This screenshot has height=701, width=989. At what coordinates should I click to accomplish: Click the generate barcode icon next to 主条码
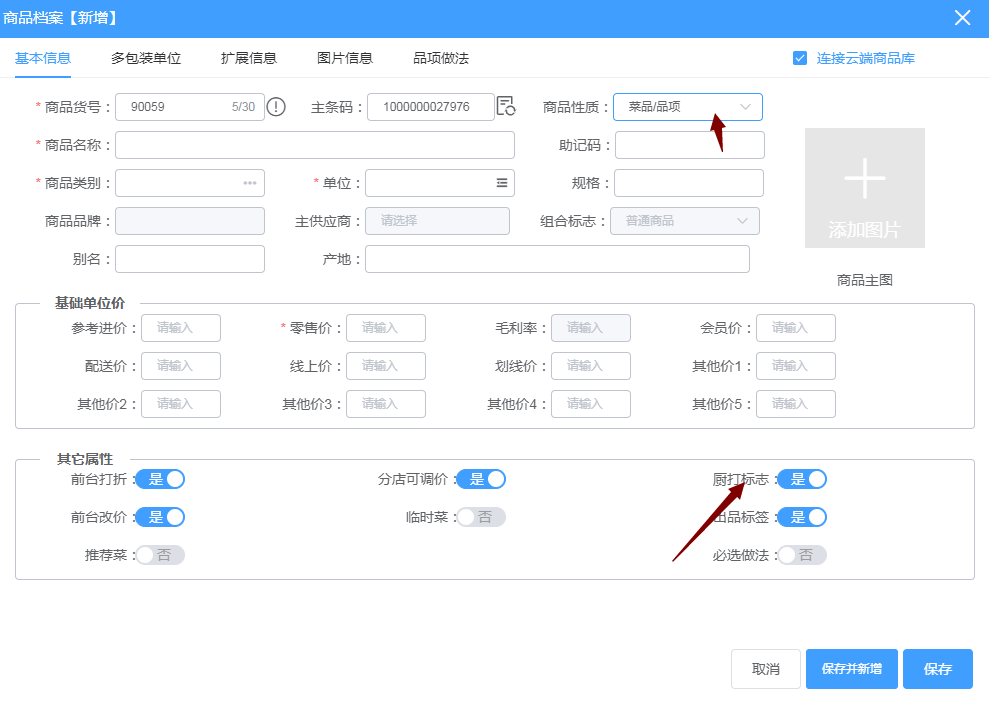(x=506, y=107)
